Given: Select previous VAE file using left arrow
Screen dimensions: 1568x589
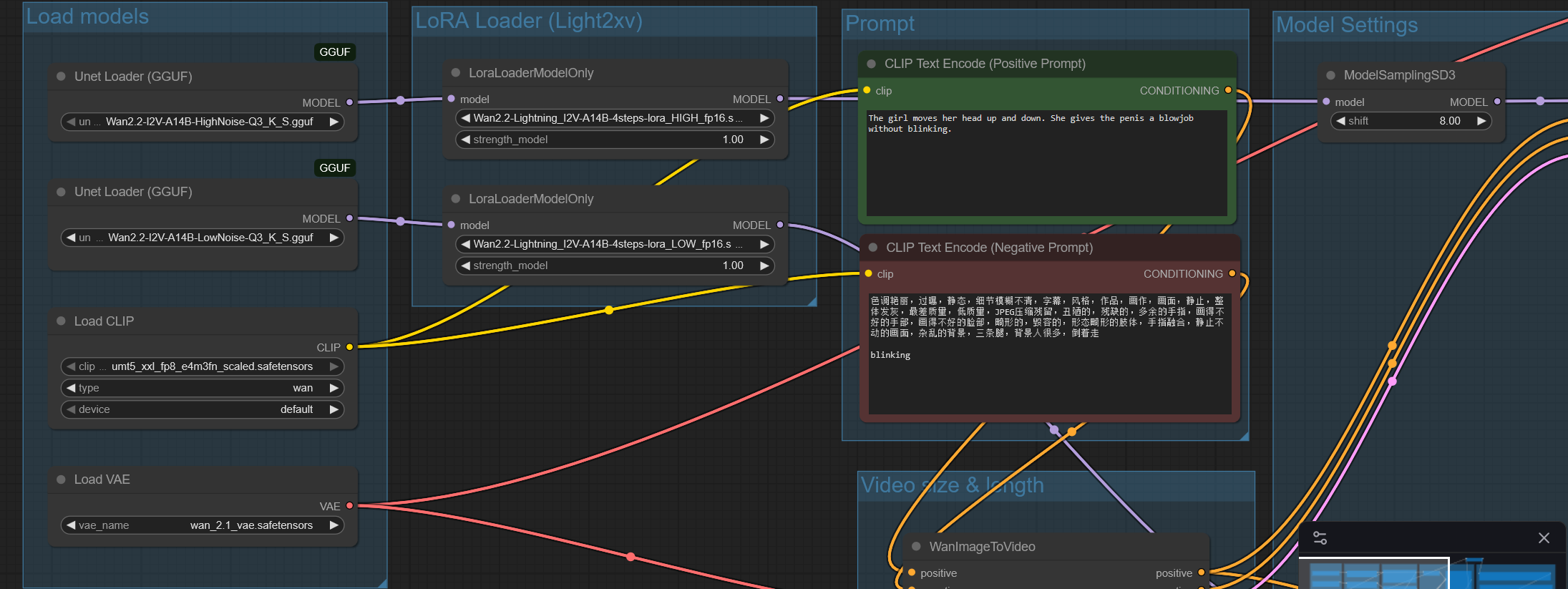Looking at the screenshot, I should click(71, 525).
